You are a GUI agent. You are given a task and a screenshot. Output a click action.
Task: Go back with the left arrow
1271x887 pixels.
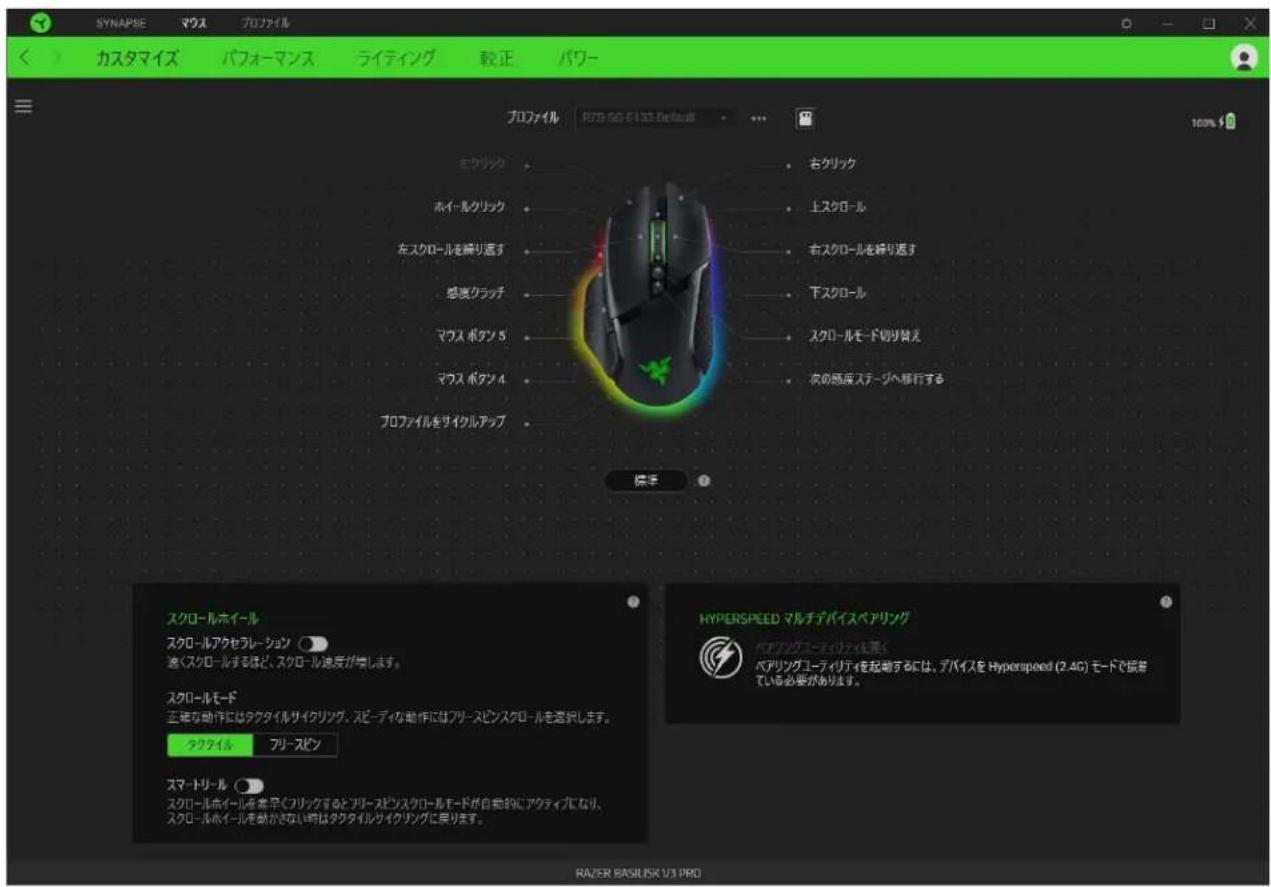pos(26,60)
